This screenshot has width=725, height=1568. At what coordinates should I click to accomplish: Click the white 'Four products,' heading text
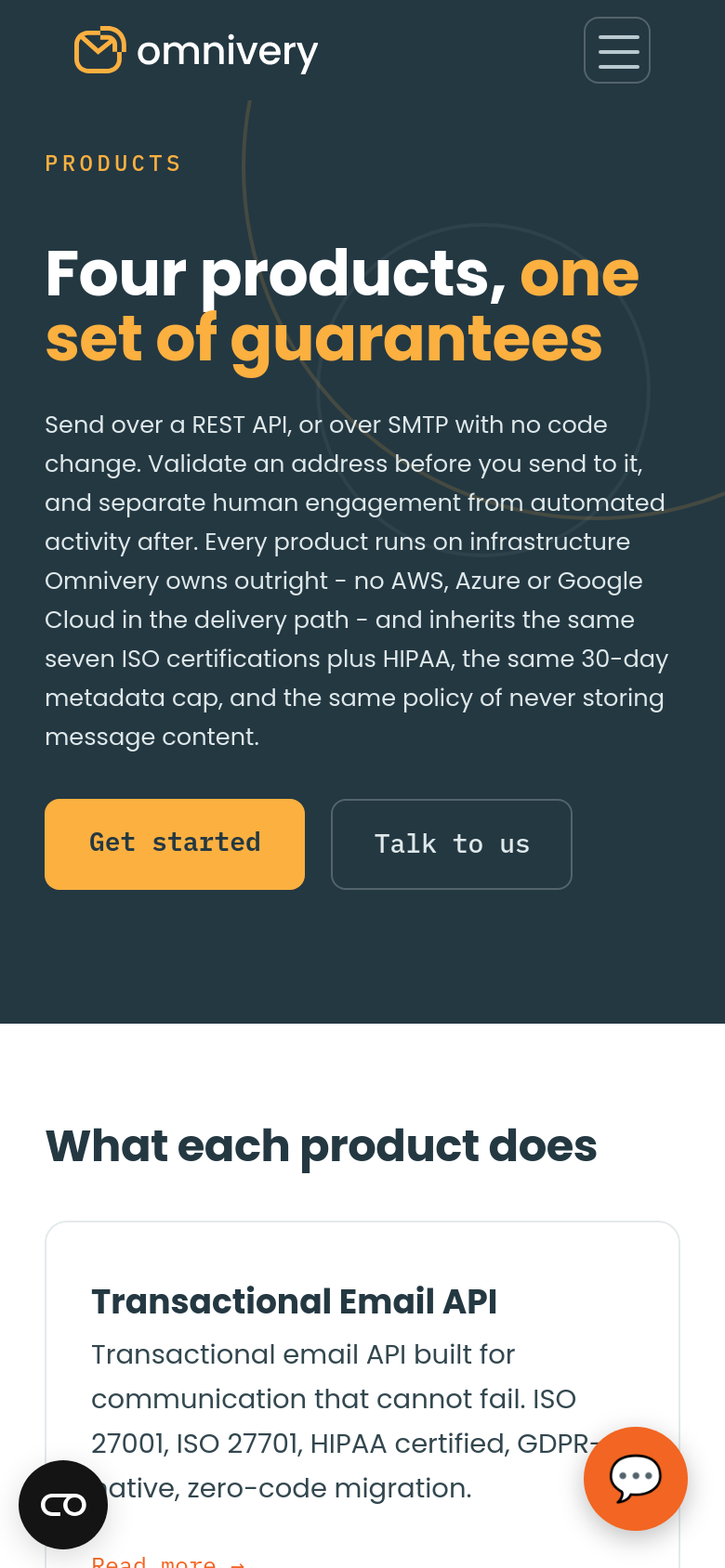click(276, 275)
